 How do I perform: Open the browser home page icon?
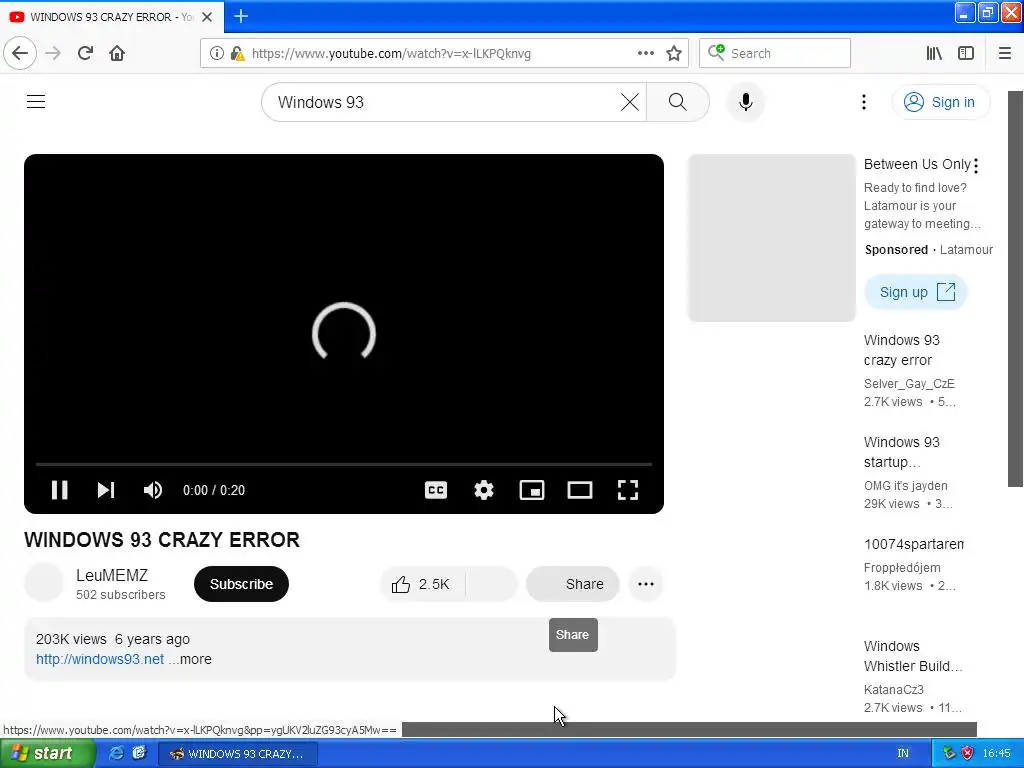[117, 53]
